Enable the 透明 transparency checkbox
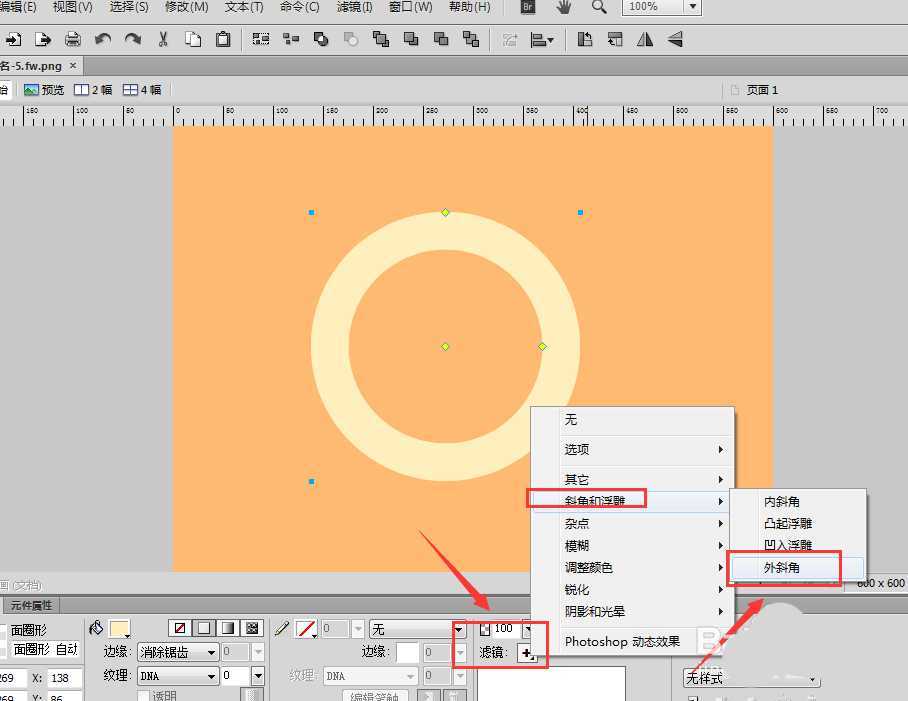The height and width of the screenshot is (701, 908). click(x=142, y=696)
